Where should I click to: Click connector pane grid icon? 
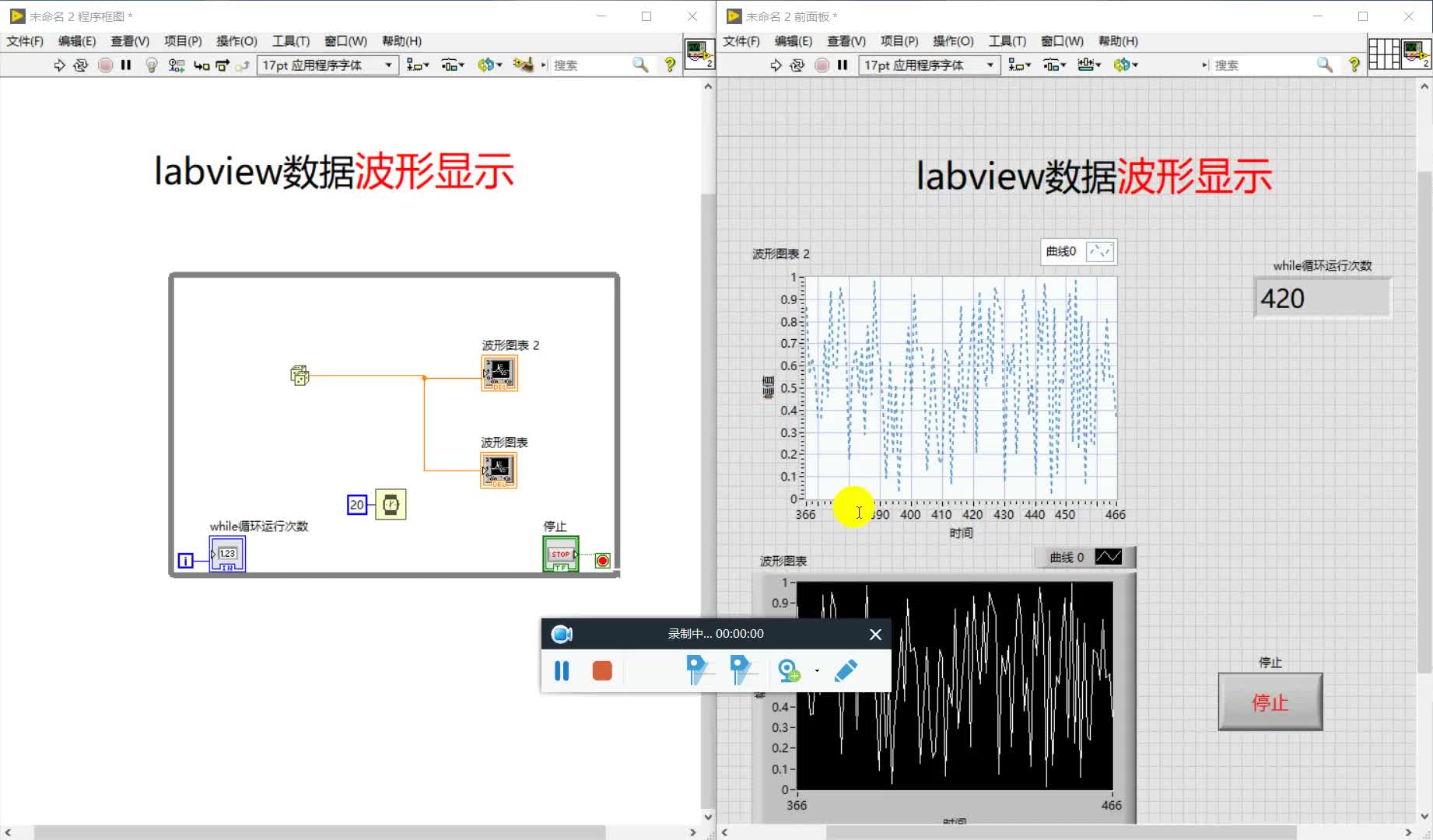coord(1384,54)
